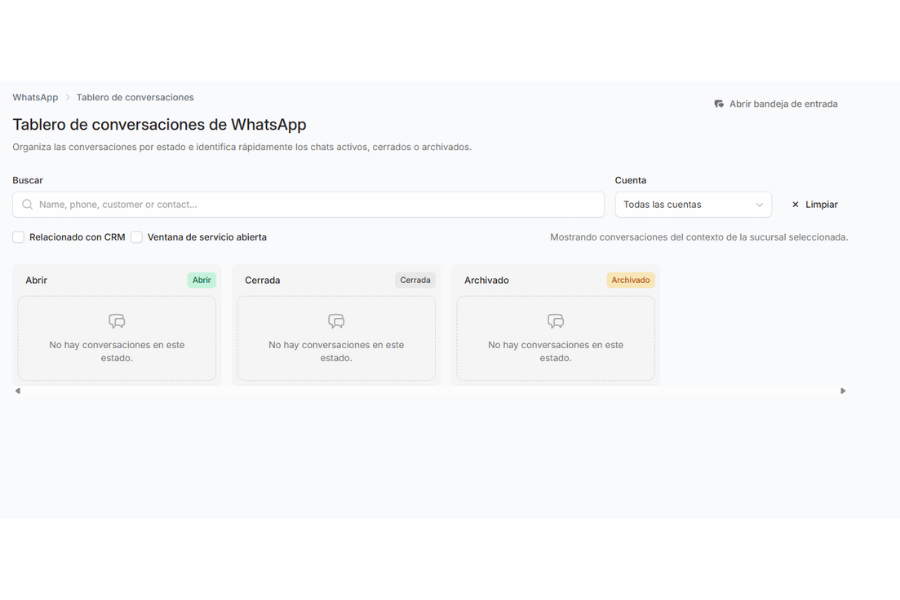This screenshot has height=600, width=900.
Task: Click the Limpiar filters button
Action: tap(814, 204)
